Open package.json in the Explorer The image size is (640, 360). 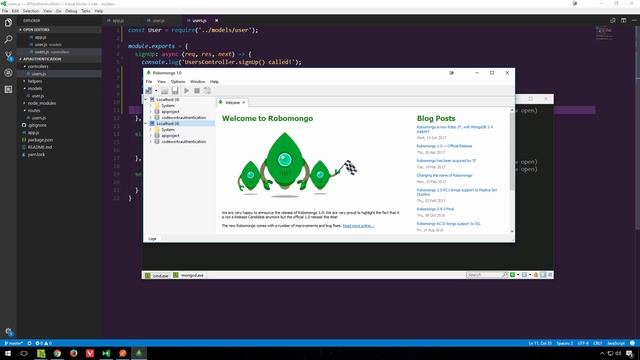click(x=40, y=140)
